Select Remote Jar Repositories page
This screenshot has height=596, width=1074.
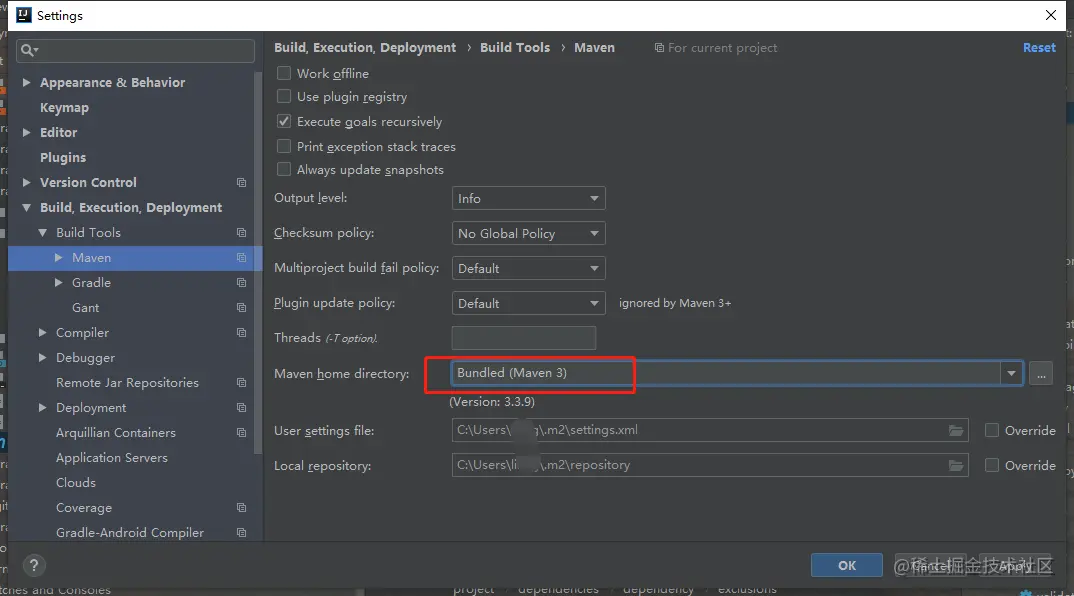(127, 382)
